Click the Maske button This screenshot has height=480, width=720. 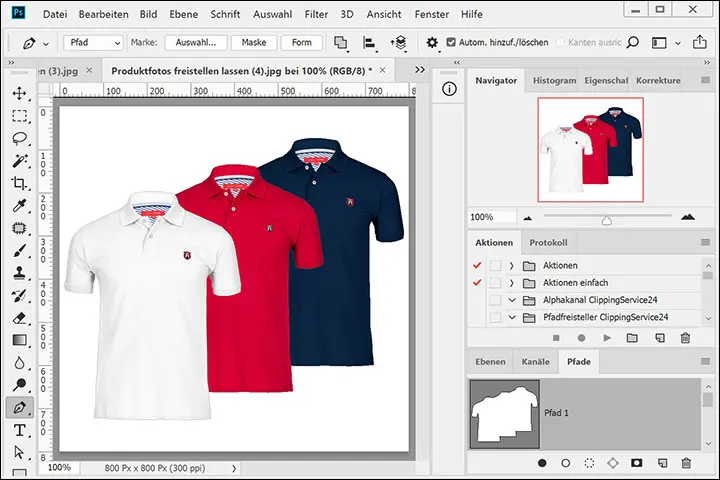tap(254, 43)
